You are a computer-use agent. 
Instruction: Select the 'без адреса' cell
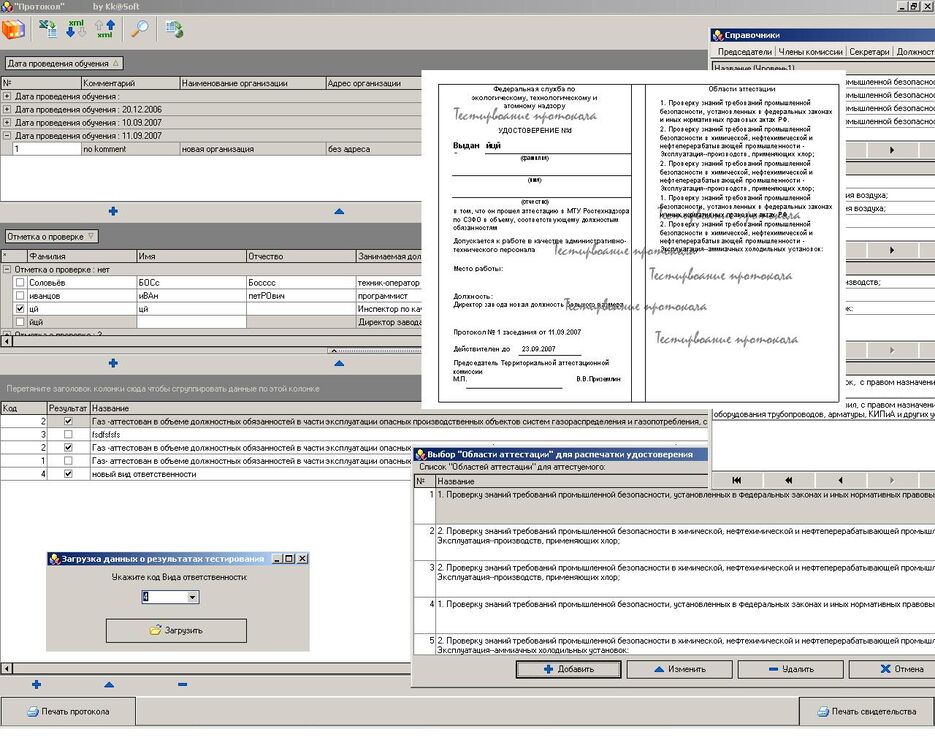[374, 149]
